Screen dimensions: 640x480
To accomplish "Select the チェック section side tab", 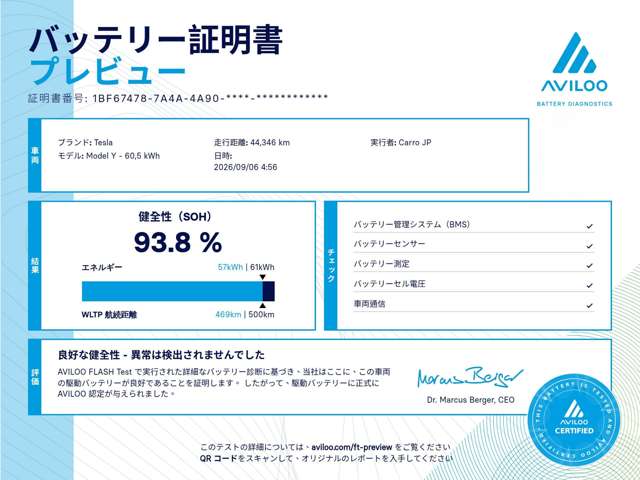I will click(331, 265).
